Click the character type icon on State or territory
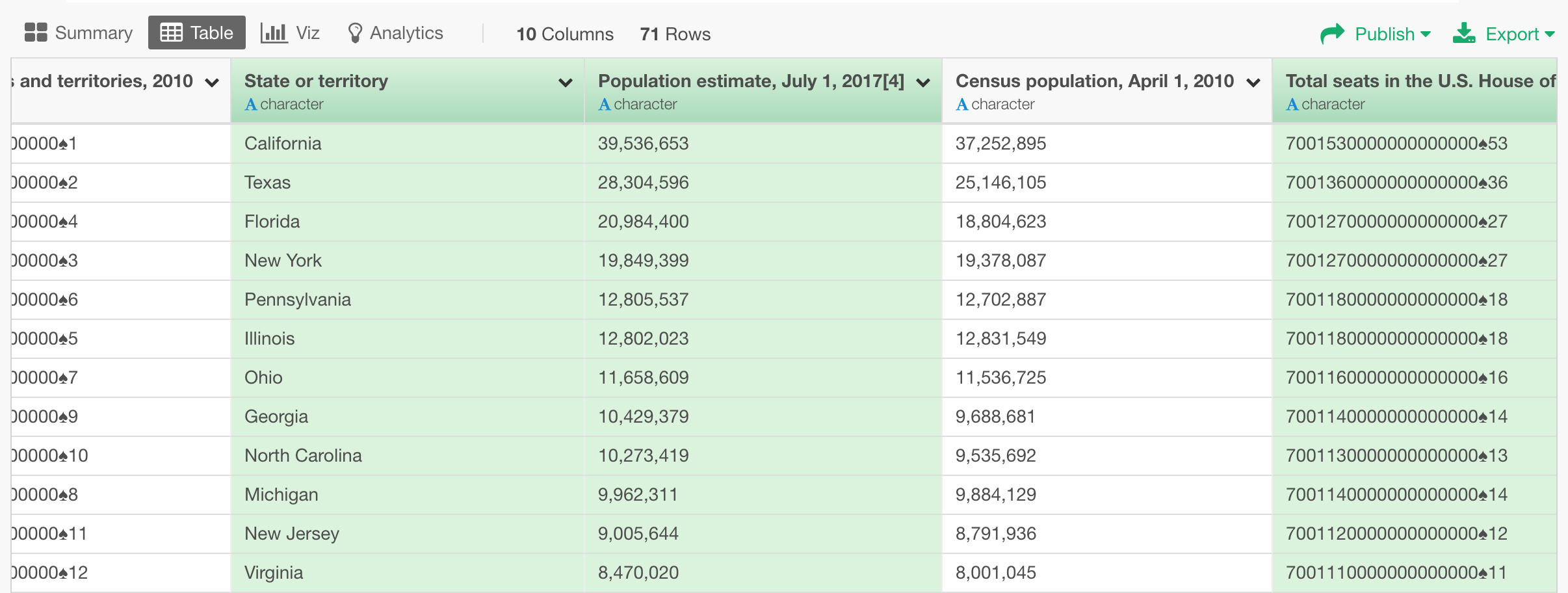Screen dimensions: 1568x593 [x=251, y=103]
